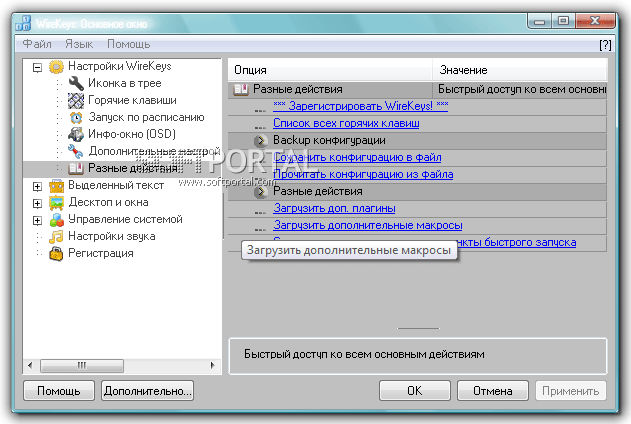Select Горячие клавиши tree item
This screenshot has width=631, height=424.
pos(132,100)
